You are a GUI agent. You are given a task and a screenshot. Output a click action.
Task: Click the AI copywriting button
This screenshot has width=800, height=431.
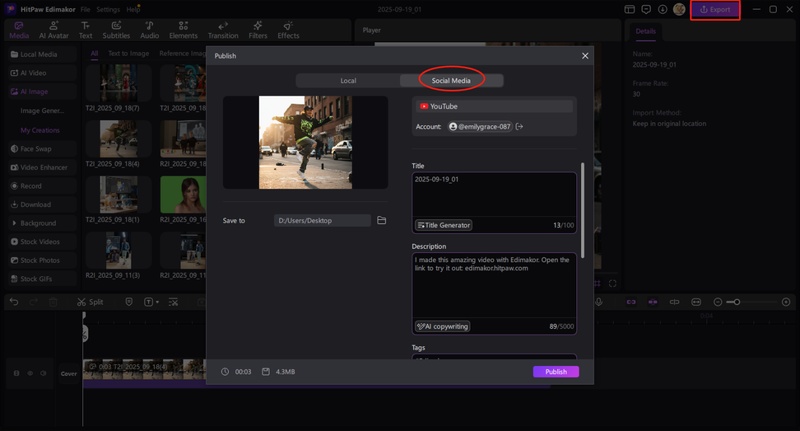click(x=442, y=326)
